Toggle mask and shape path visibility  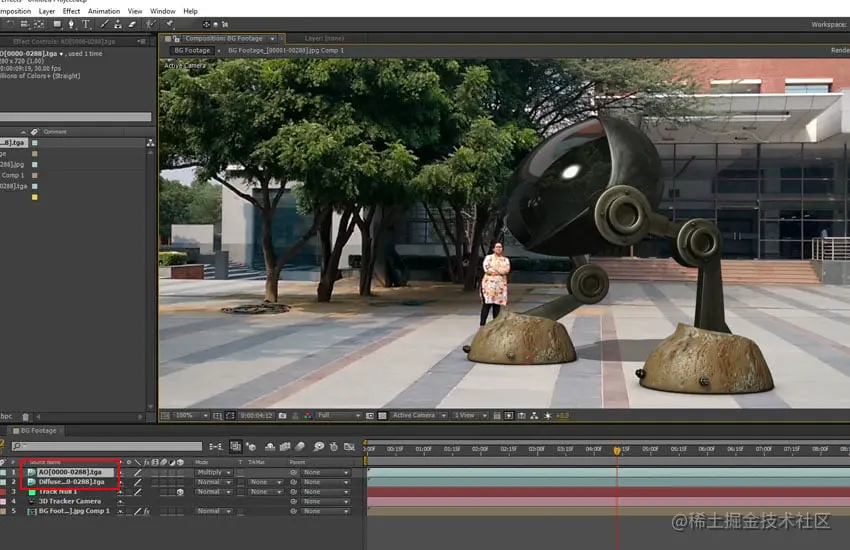tap(230, 416)
